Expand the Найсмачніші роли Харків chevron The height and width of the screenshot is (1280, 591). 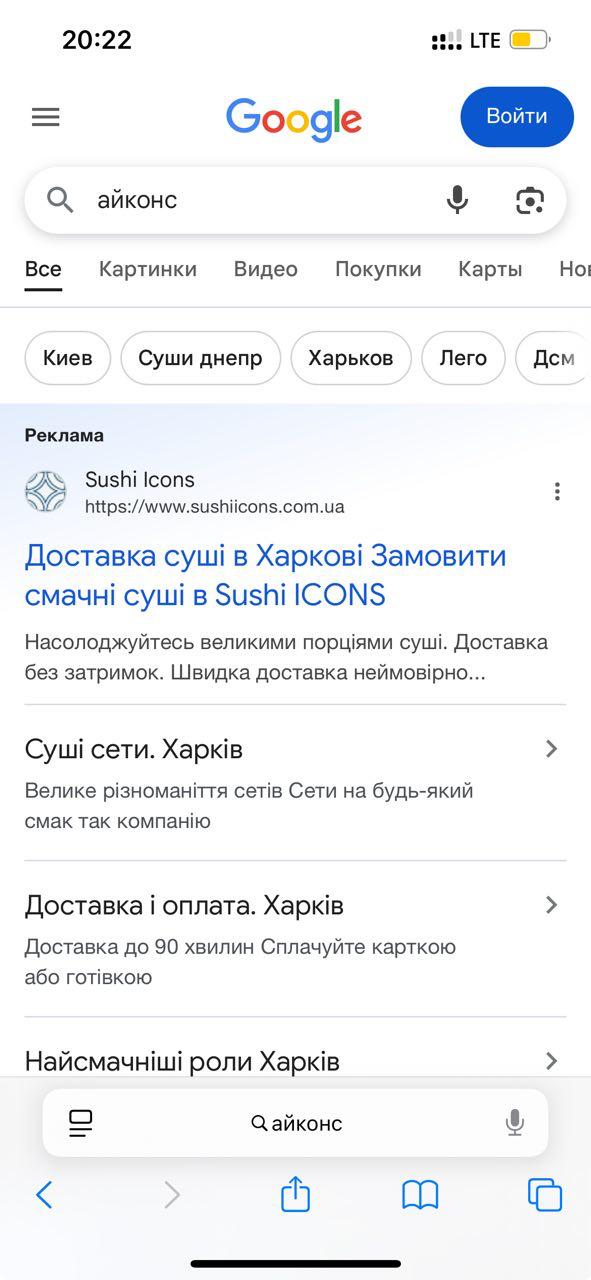point(551,1061)
